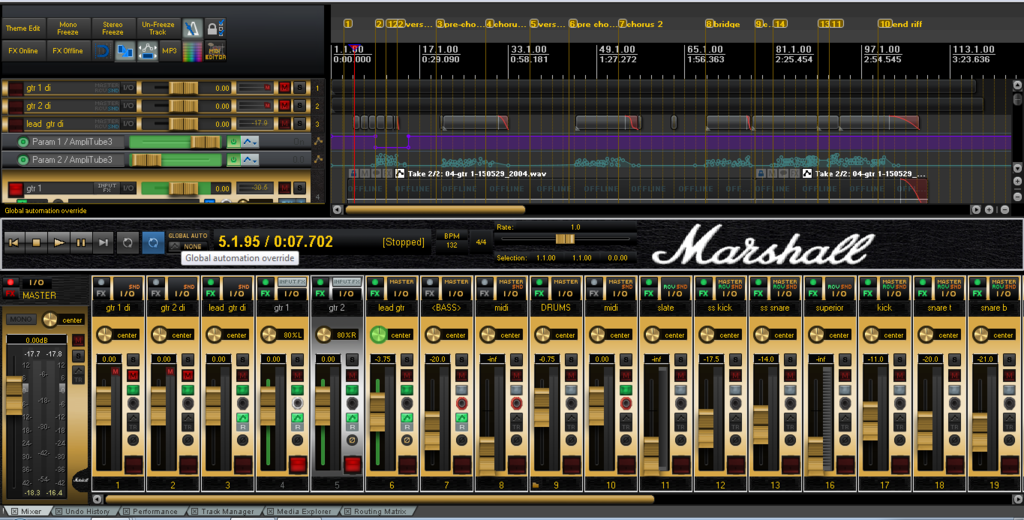
Task: Toggle master track mute button
Action: point(79,341)
